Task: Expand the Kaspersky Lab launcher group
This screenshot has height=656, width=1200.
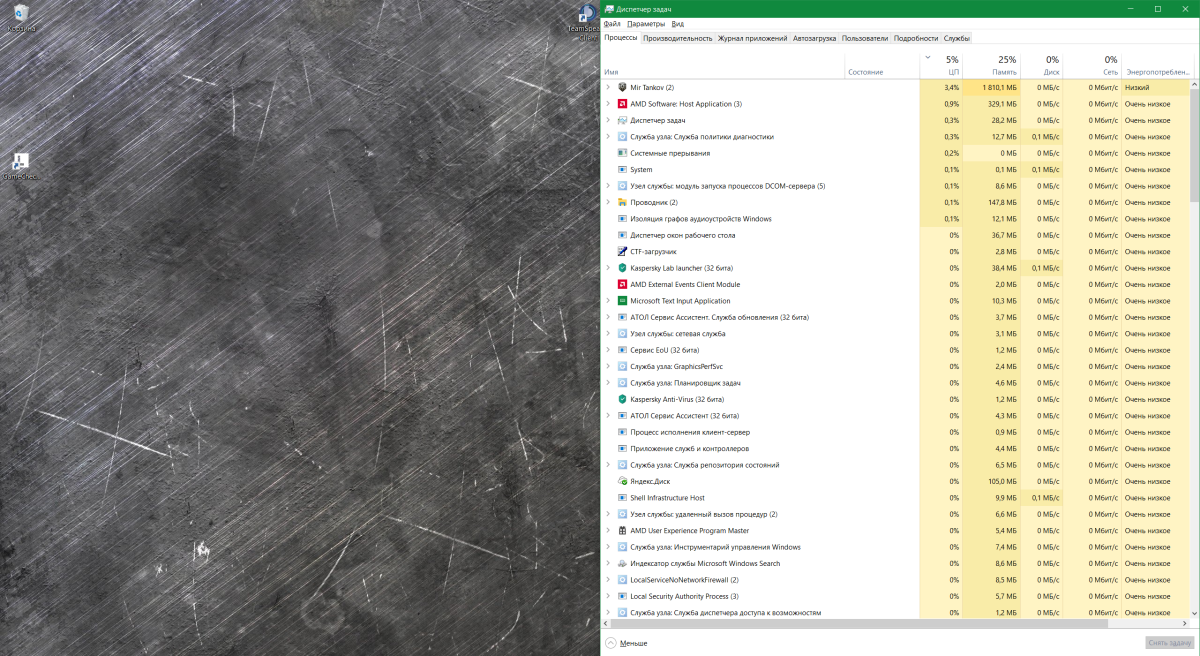Action: coord(607,268)
